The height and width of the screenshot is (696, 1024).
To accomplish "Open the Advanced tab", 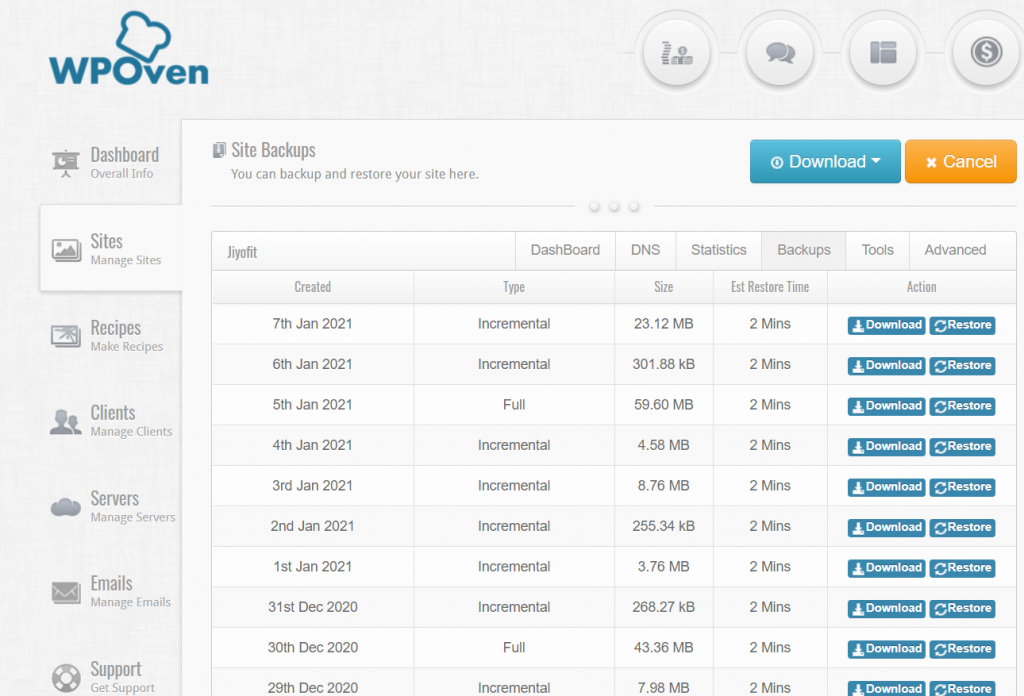I will coord(955,250).
